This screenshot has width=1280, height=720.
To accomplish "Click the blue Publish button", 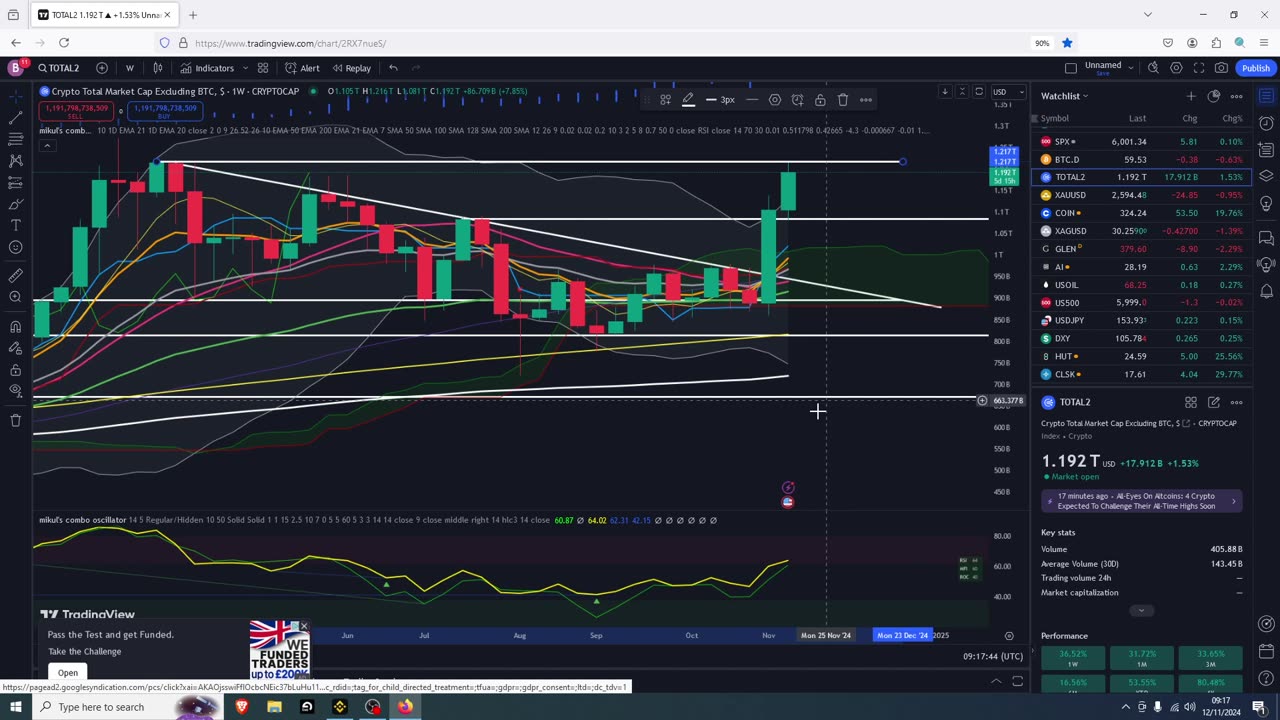I will click(1255, 68).
